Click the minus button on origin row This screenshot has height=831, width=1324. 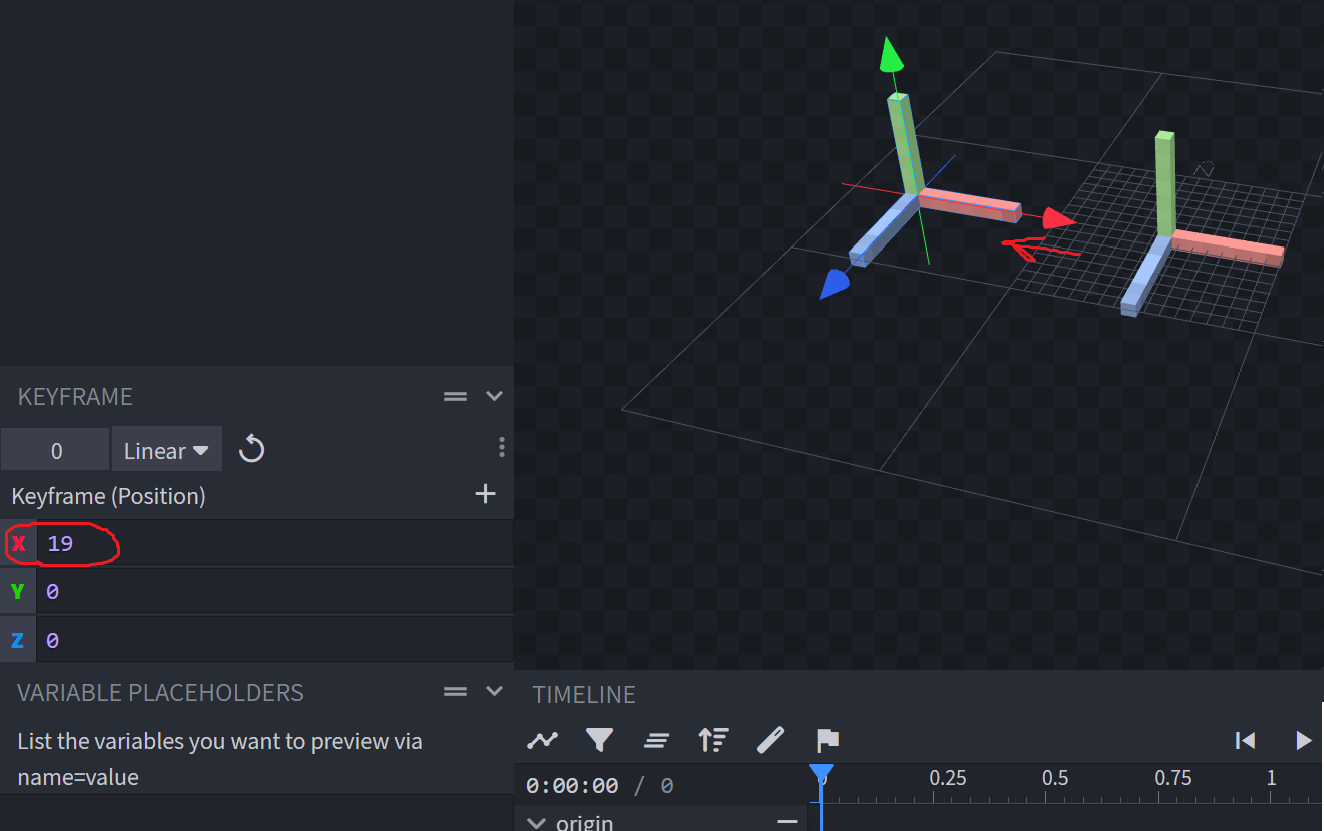pos(788,822)
